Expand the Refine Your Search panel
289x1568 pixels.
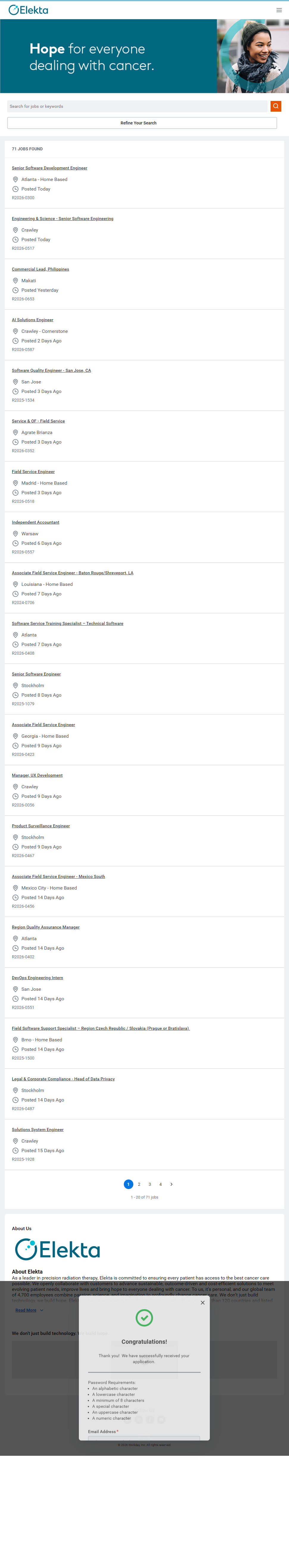coord(142,123)
